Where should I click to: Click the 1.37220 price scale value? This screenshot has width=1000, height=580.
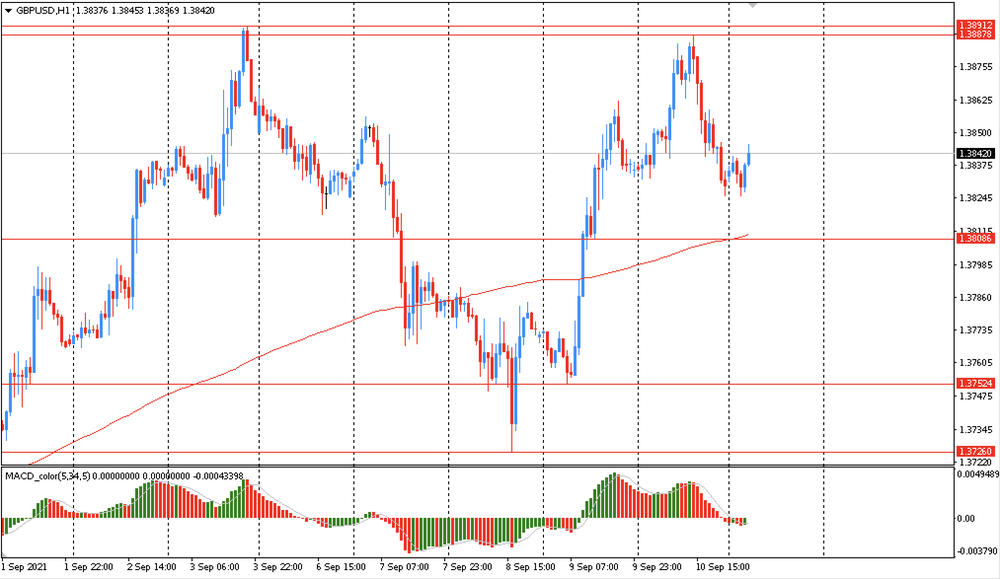(x=976, y=461)
